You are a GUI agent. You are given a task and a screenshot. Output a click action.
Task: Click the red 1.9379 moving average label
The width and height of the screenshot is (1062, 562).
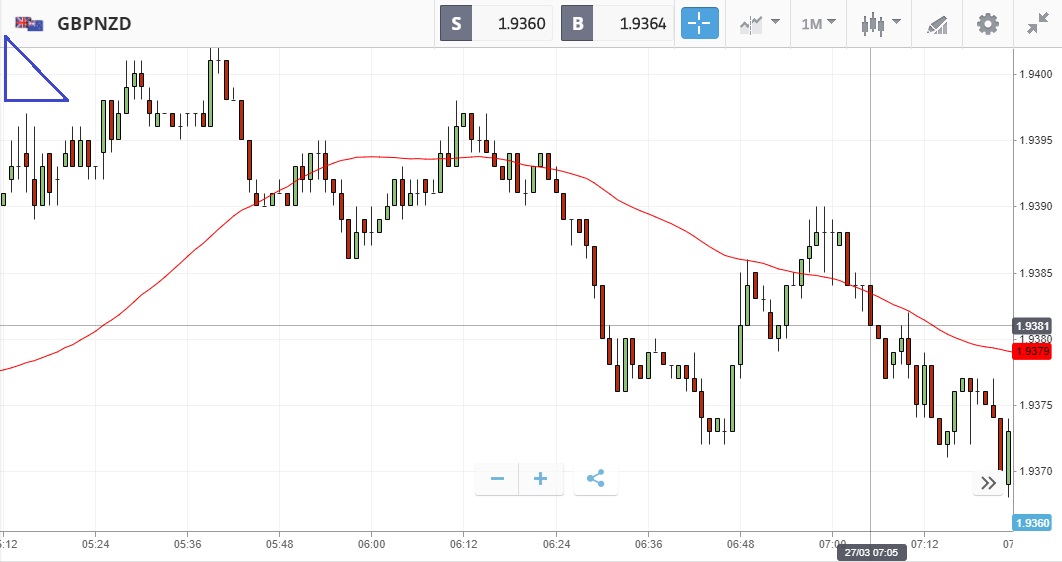(1031, 351)
